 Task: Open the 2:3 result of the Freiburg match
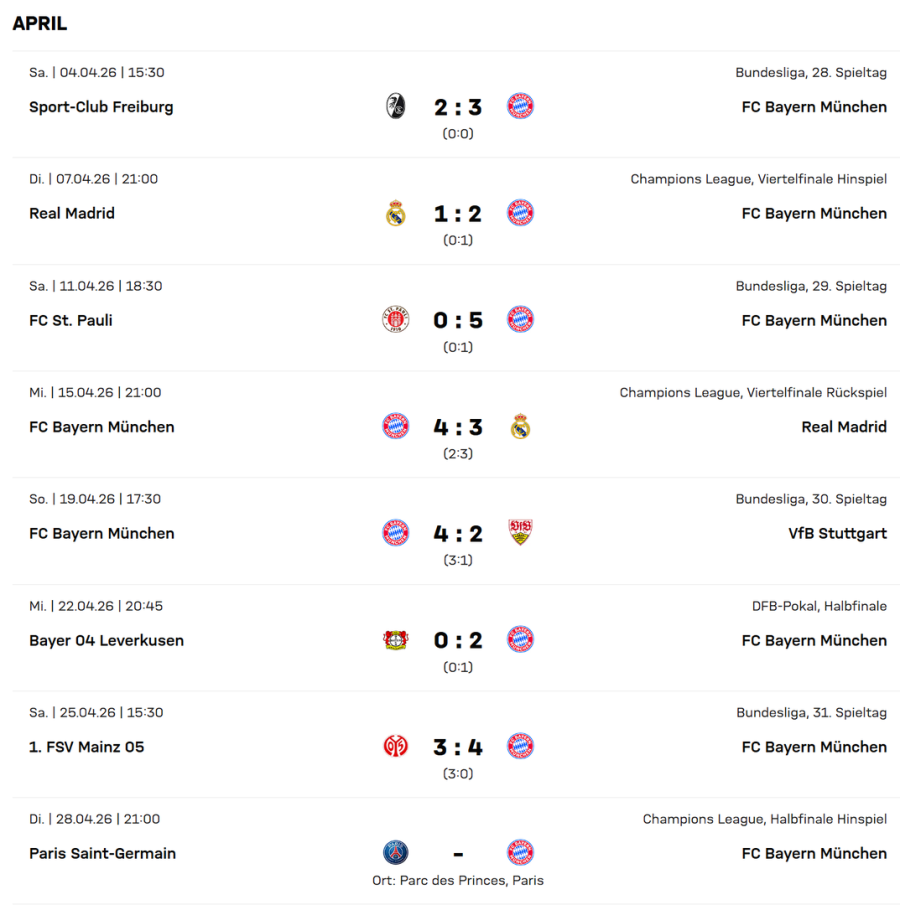[x=458, y=107]
